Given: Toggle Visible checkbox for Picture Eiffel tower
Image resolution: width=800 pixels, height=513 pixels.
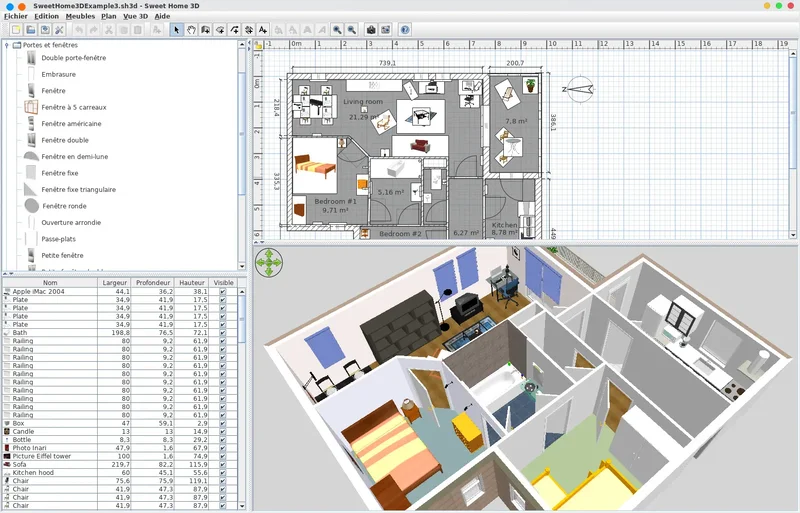Looking at the screenshot, I should click(x=222, y=456).
